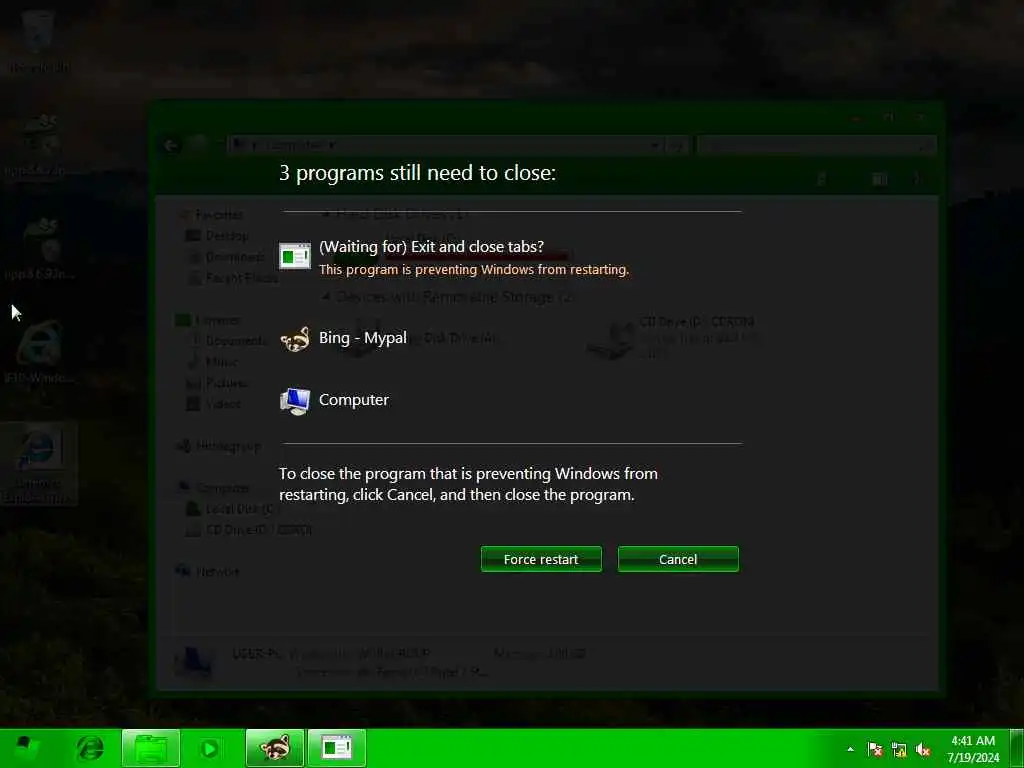
Task: Select Desktop under Favorites in Explorer window
Action: click(217, 235)
